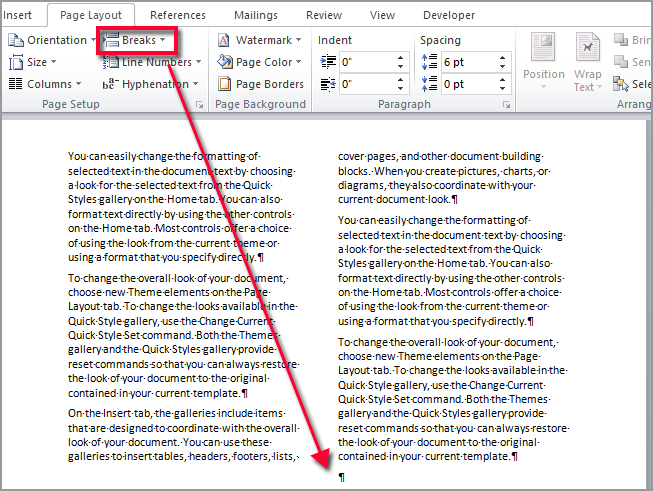This screenshot has height=491, width=653.
Task: Open the Size dropdown arrow
Action: coord(53,62)
